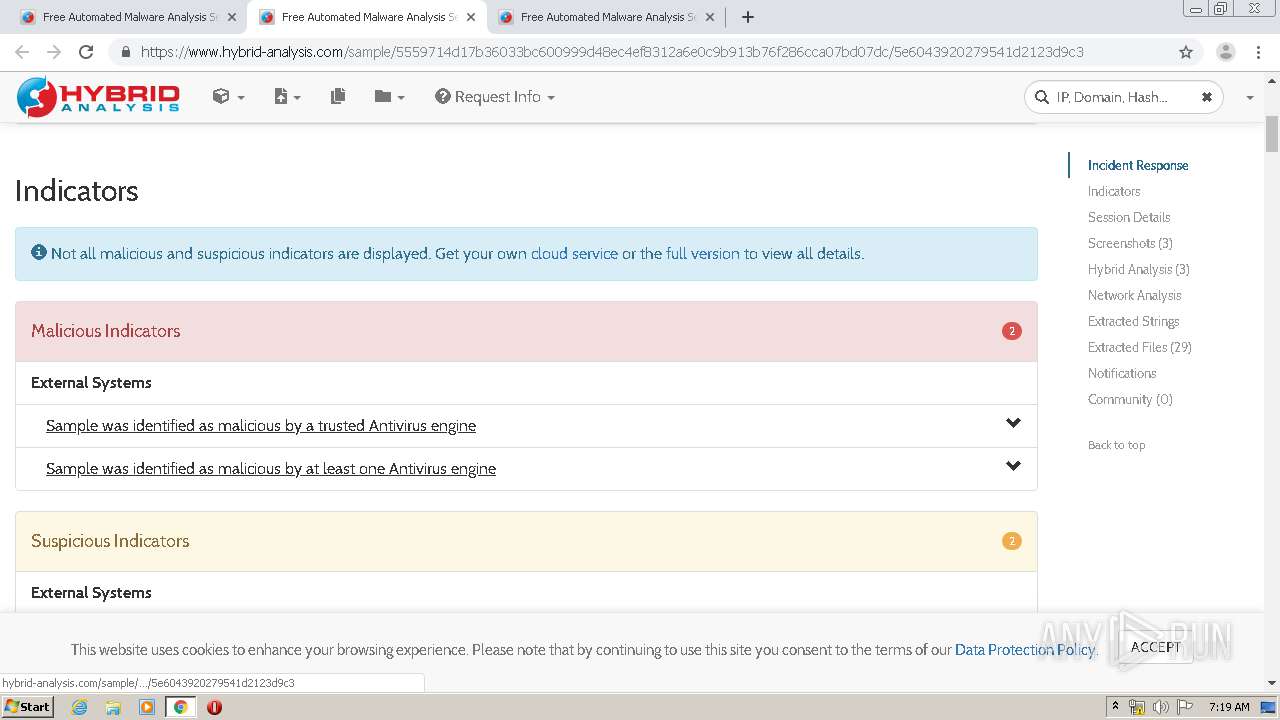Go to Hybrid Analysis (3) in sidebar

coord(1139,270)
